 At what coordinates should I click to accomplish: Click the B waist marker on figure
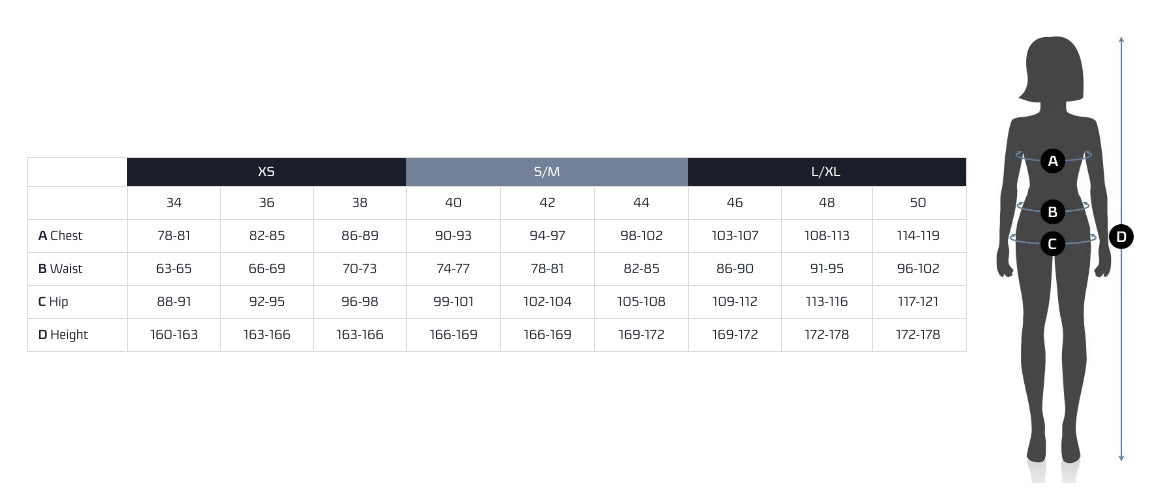coord(1052,211)
